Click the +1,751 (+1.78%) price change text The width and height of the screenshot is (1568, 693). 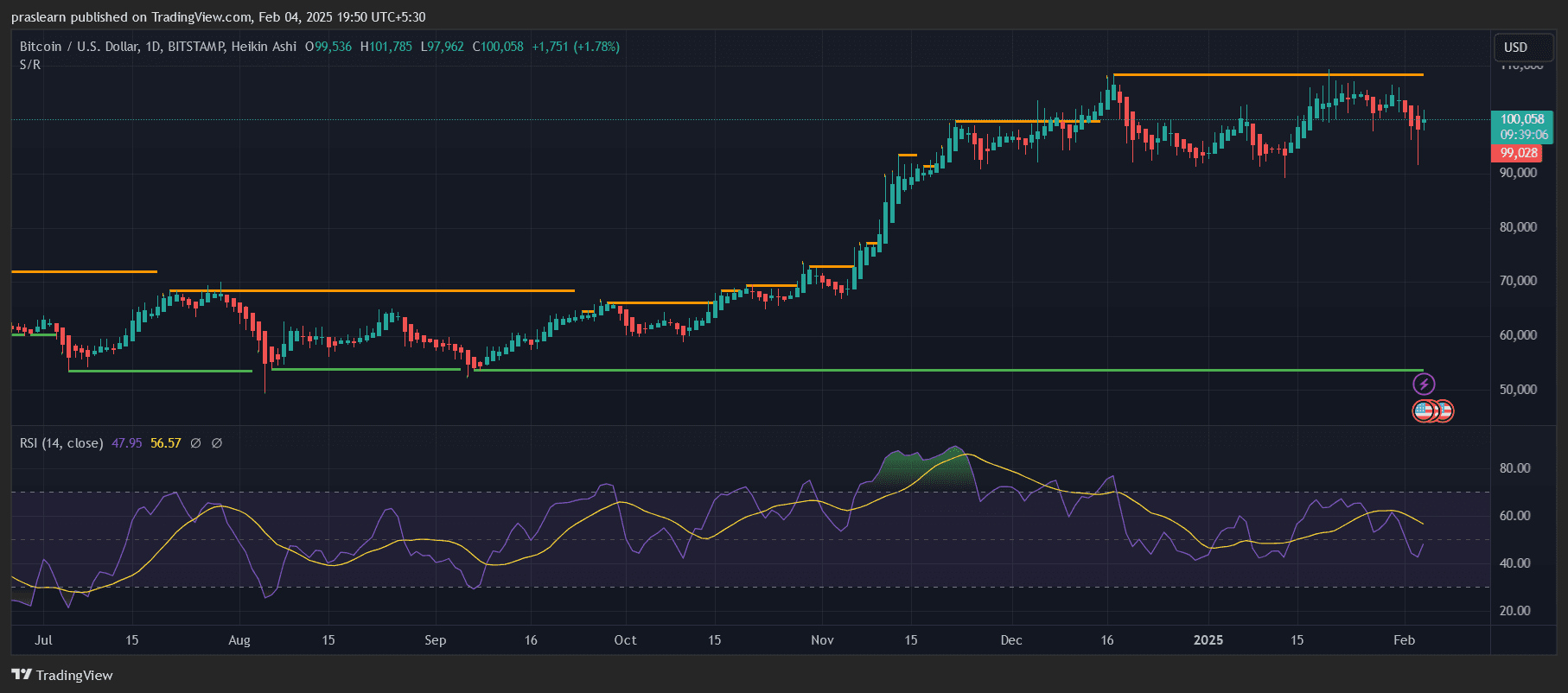[575, 47]
